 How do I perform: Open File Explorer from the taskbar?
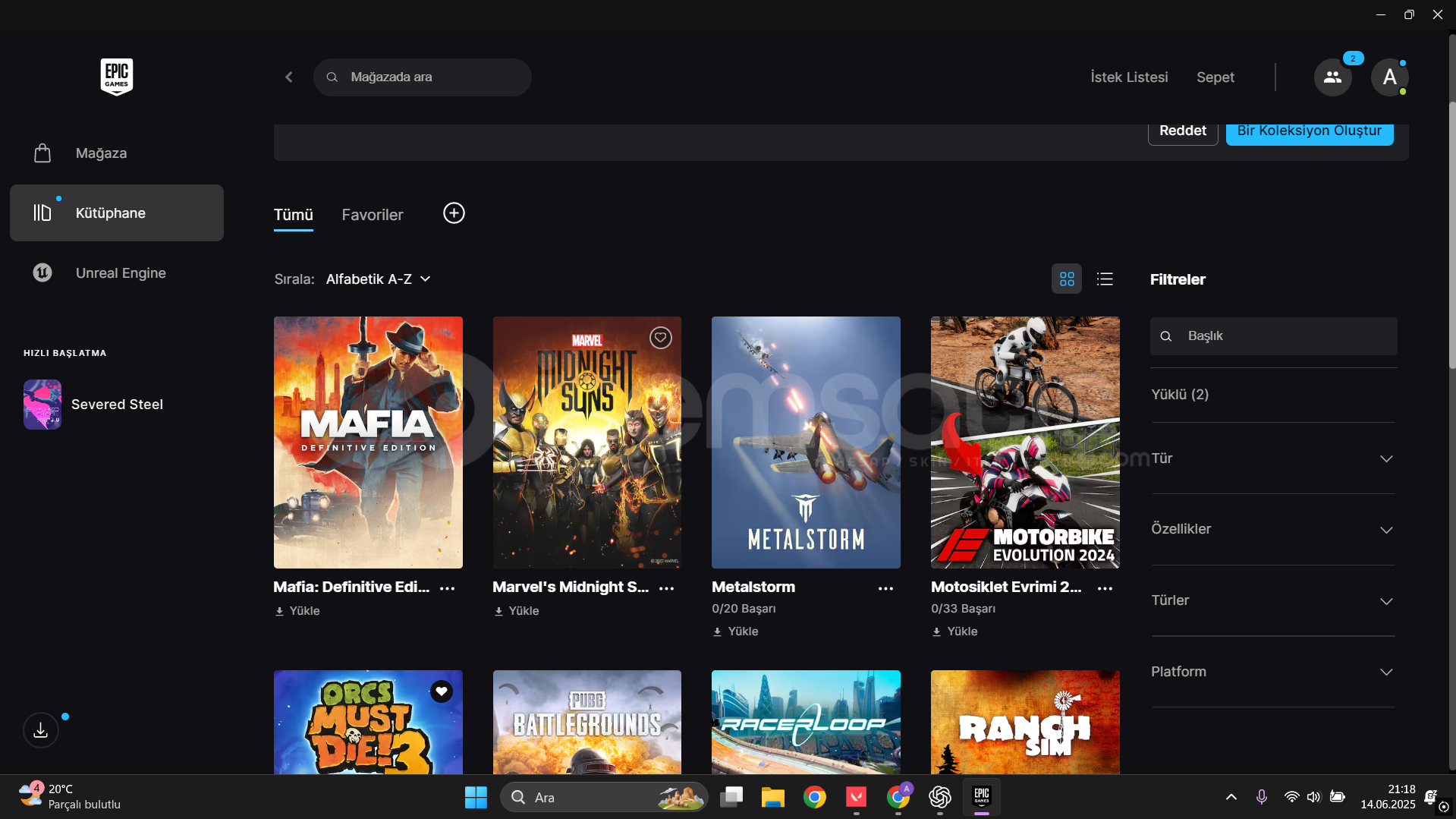pos(772,797)
